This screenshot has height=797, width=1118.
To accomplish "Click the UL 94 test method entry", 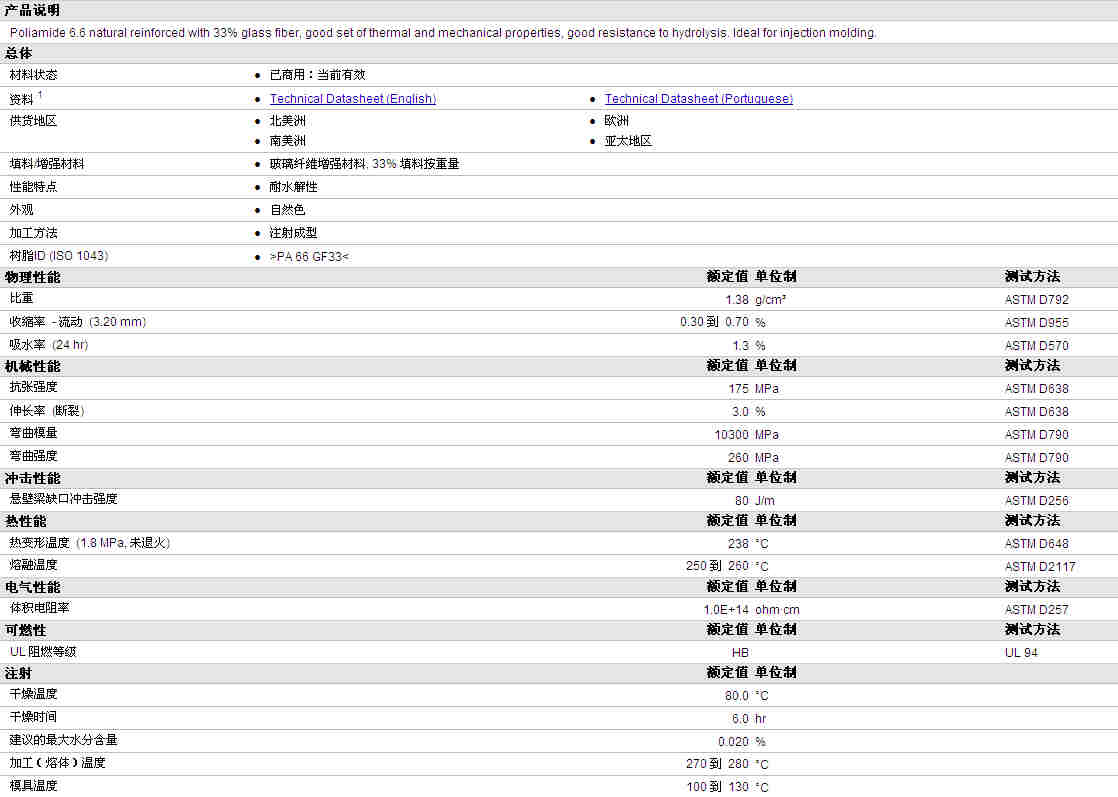I will point(1021,653).
